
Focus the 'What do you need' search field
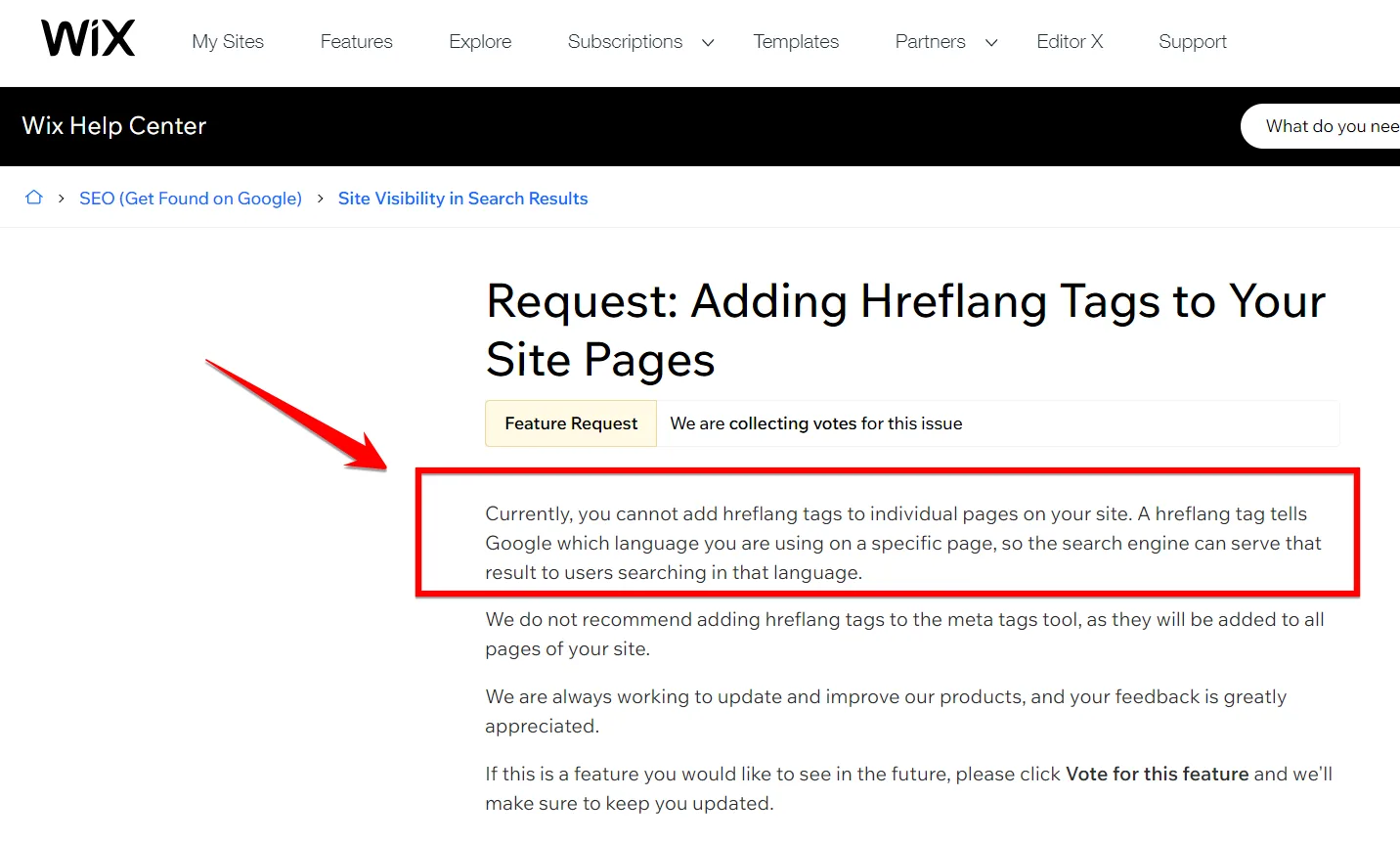pos(1321,126)
